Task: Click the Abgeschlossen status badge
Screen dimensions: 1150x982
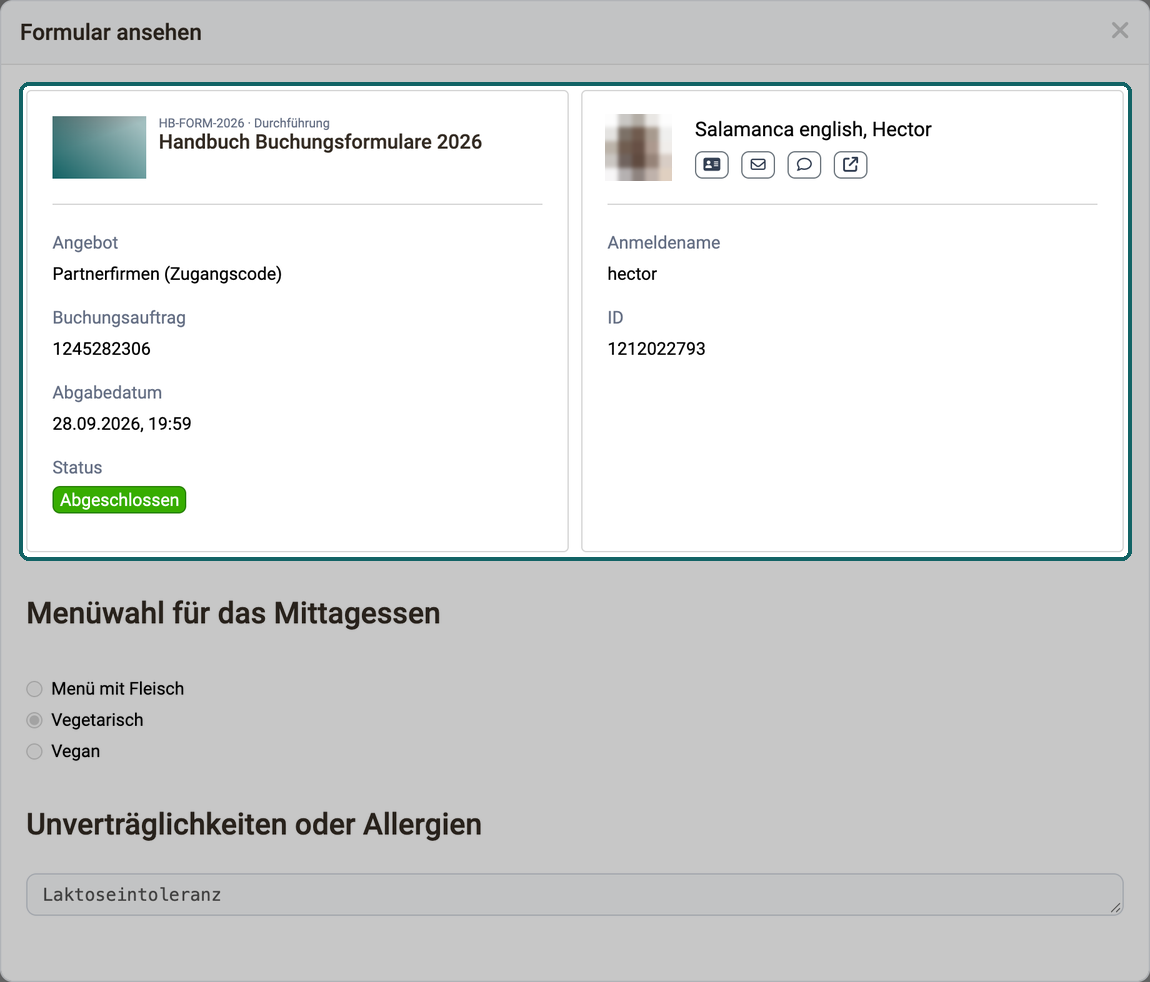Action: tap(120, 499)
